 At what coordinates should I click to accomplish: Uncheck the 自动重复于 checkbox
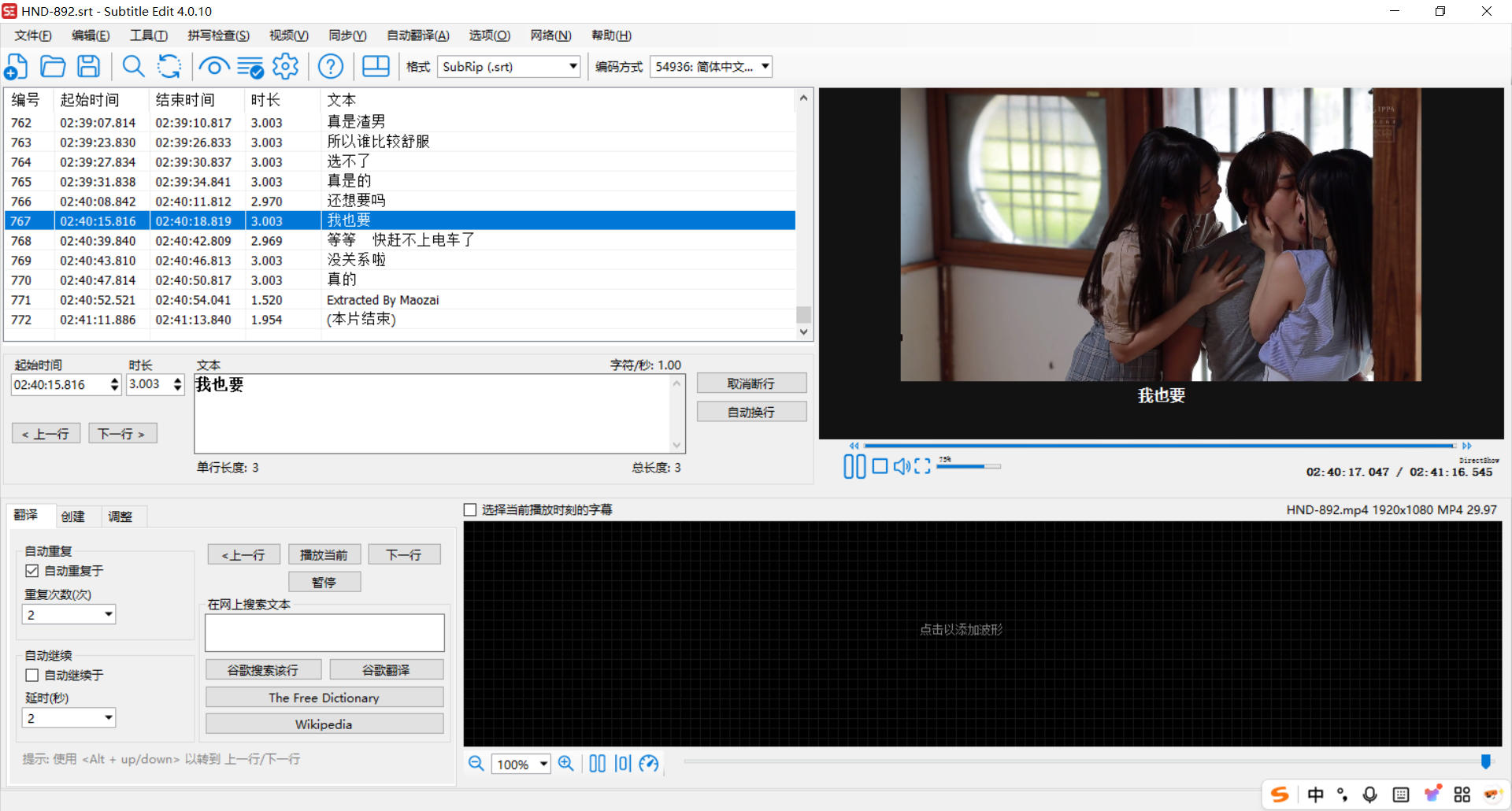(32, 571)
